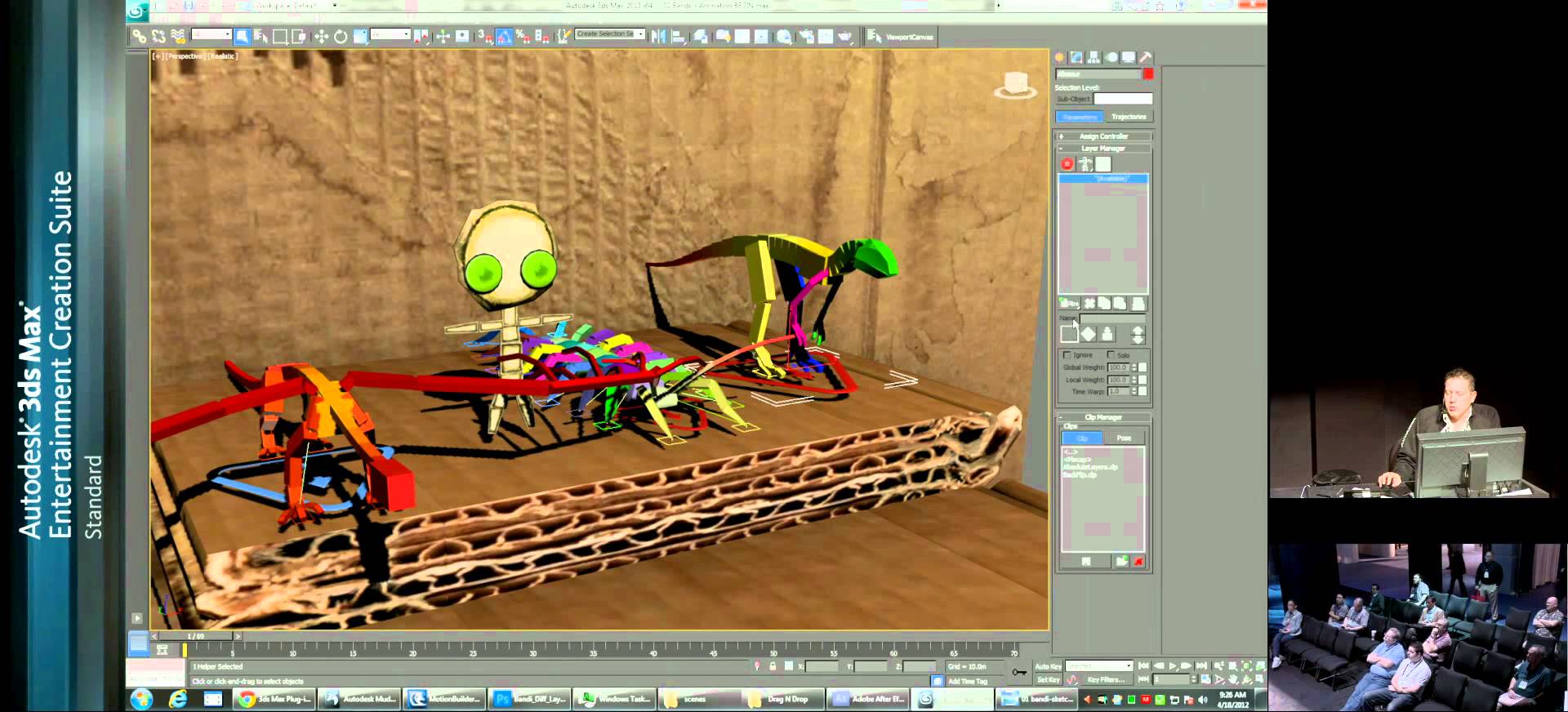Screen dimensions: 1568x712
Task: Open the selection filter dropdown
Action: 211,34
